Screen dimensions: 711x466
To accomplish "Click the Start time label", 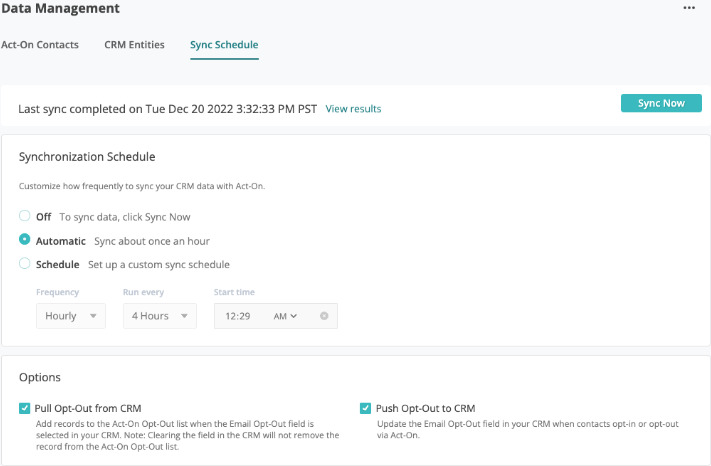I will [234, 292].
